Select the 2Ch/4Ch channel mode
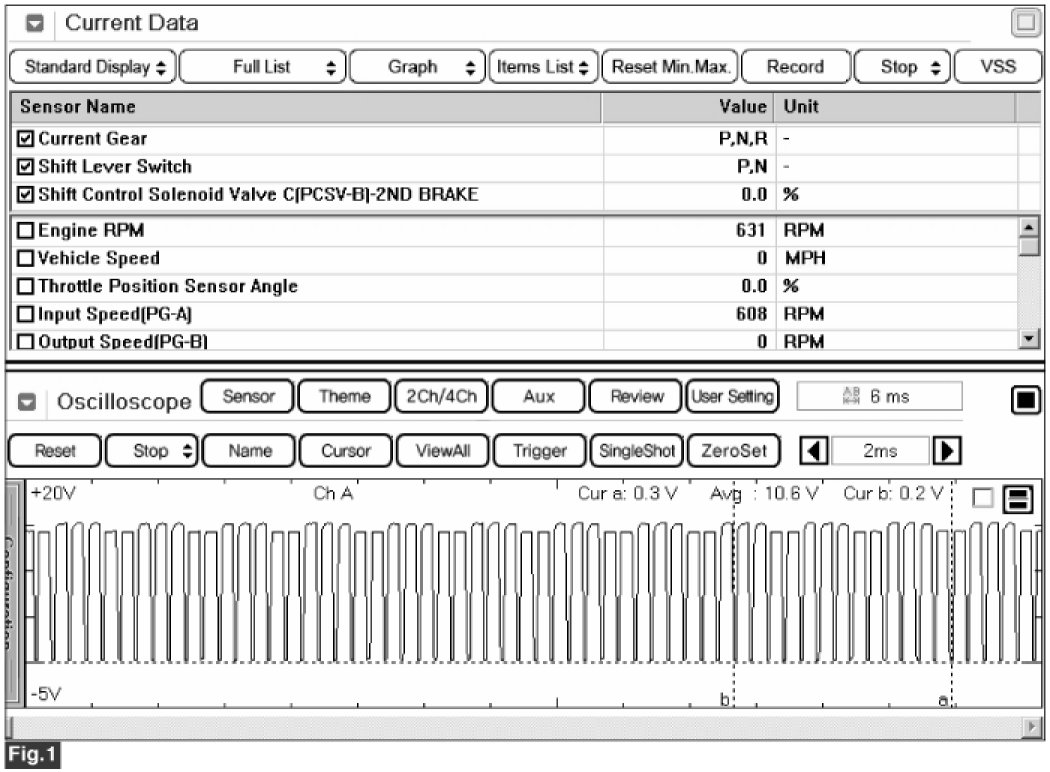Viewport: 1050px width, 772px height. (441, 397)
